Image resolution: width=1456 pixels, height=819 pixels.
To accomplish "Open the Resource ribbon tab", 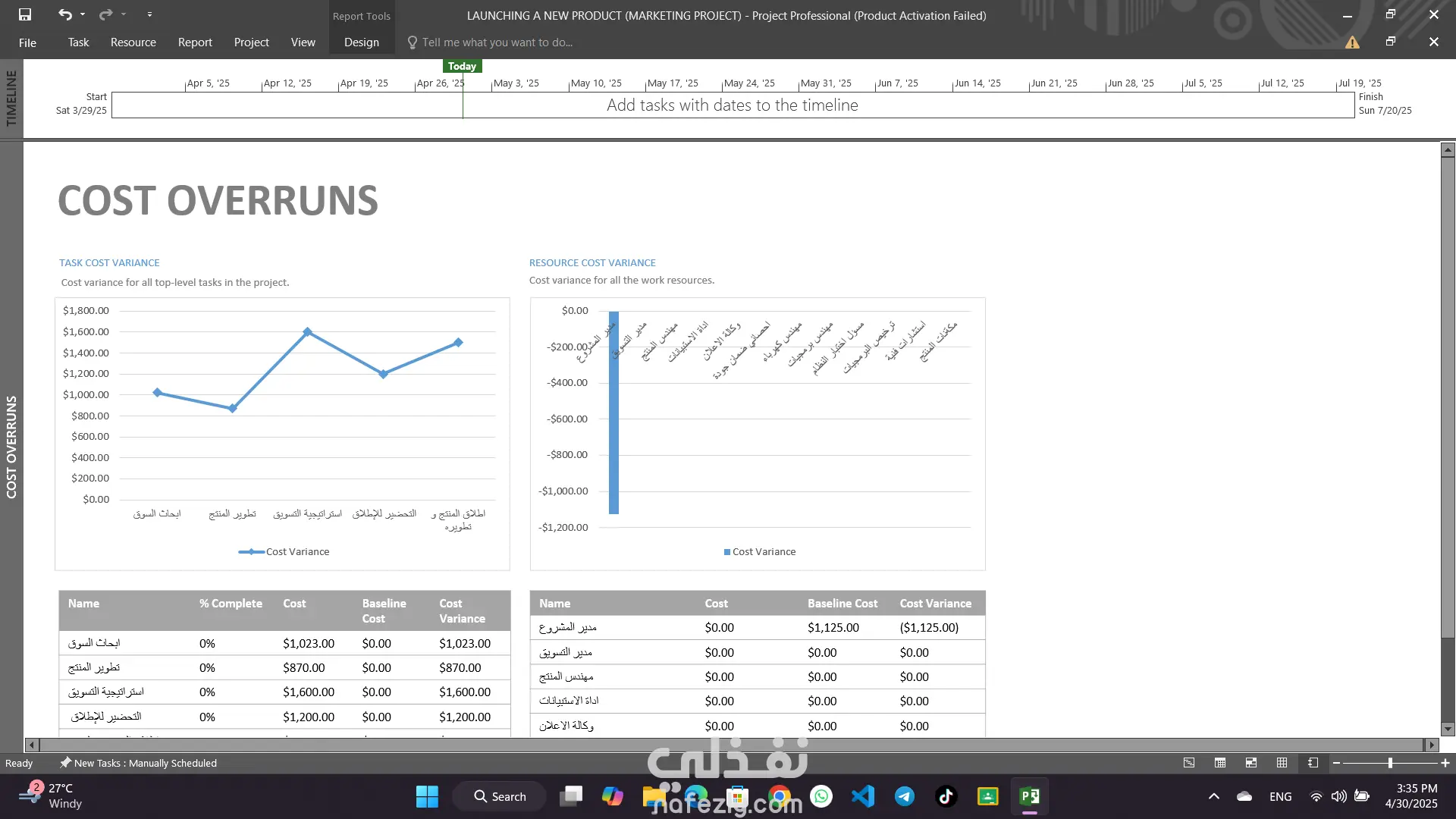I will (x=133, y=42).
